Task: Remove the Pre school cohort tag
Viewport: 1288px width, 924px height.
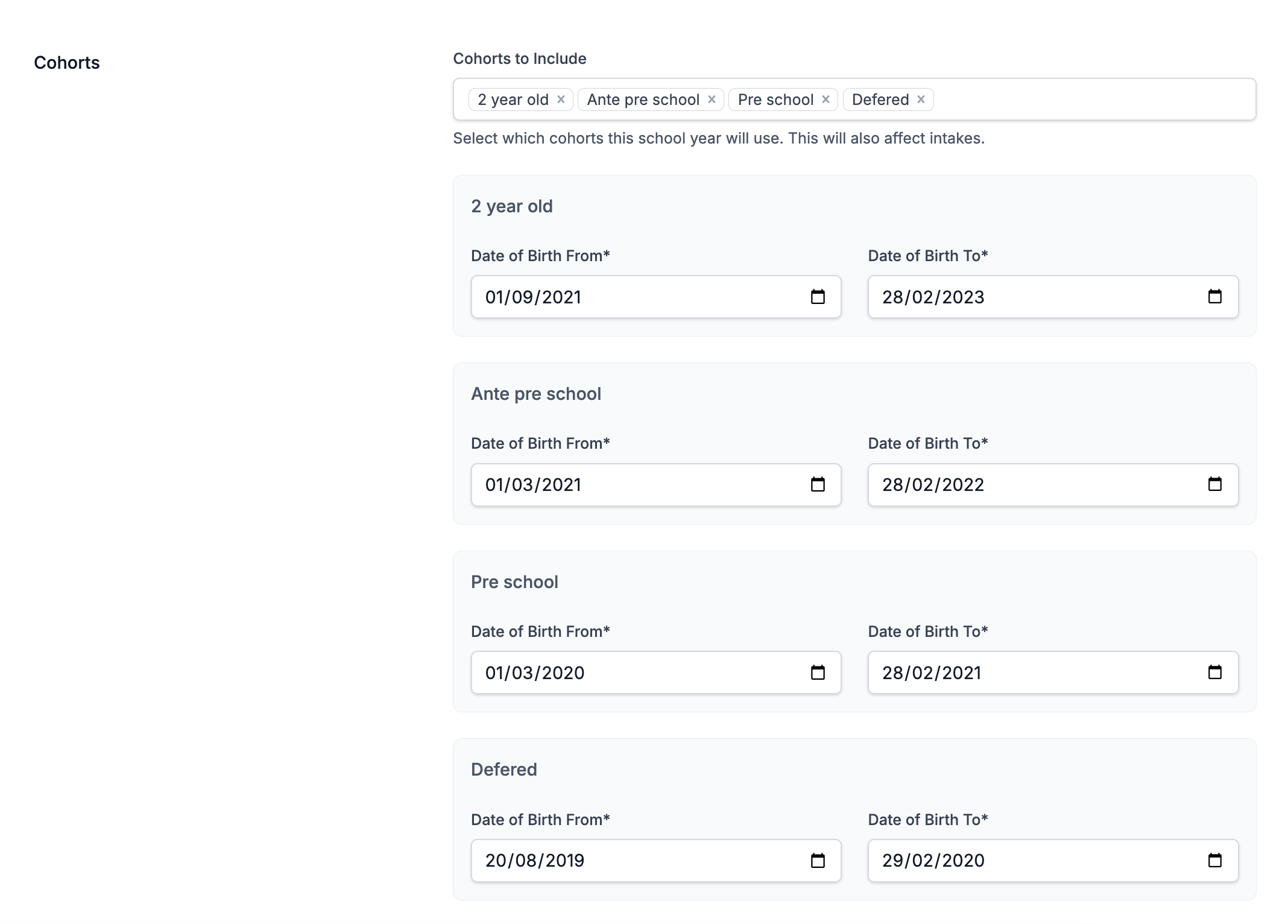Action: coord(826,100)
